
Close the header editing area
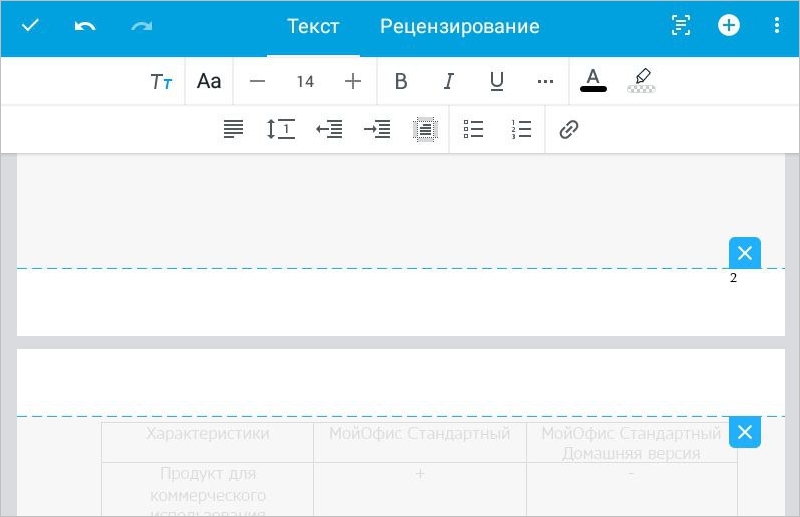tap(744, 432)
